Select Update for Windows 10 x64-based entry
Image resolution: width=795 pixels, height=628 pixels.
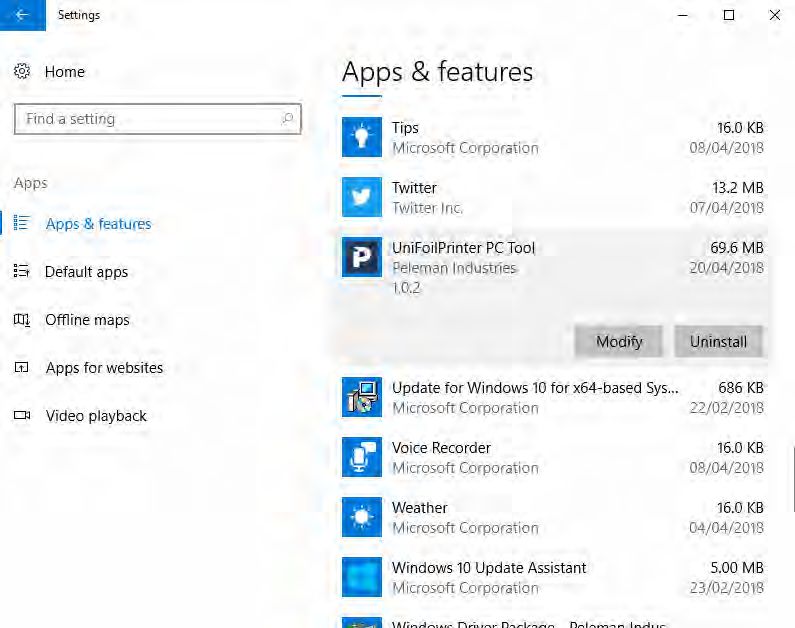(535, 388)
